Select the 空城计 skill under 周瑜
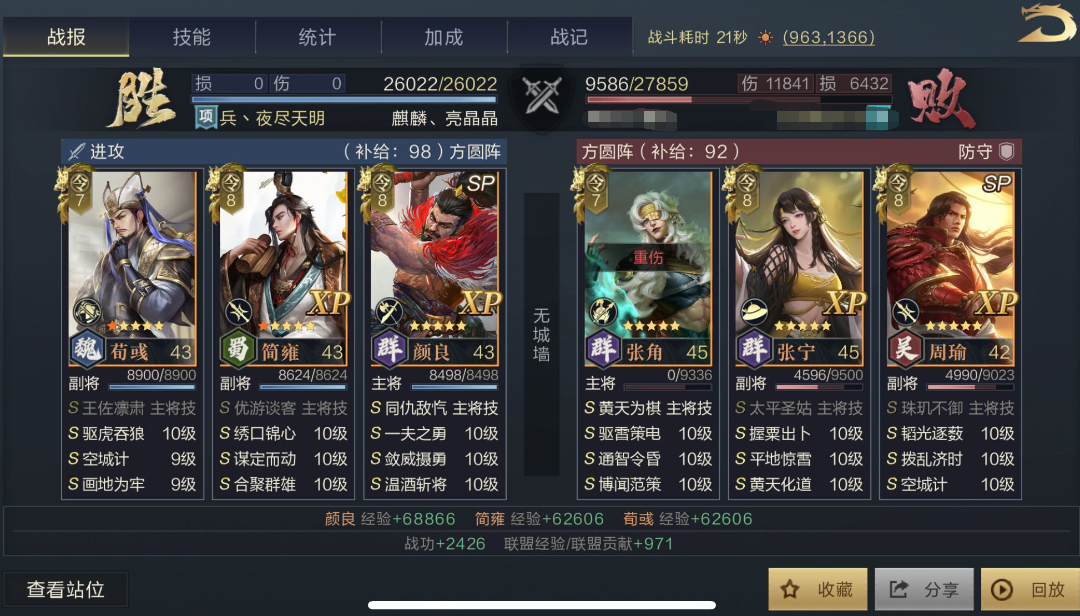The image size is (1080, 616). pos(951,484)
